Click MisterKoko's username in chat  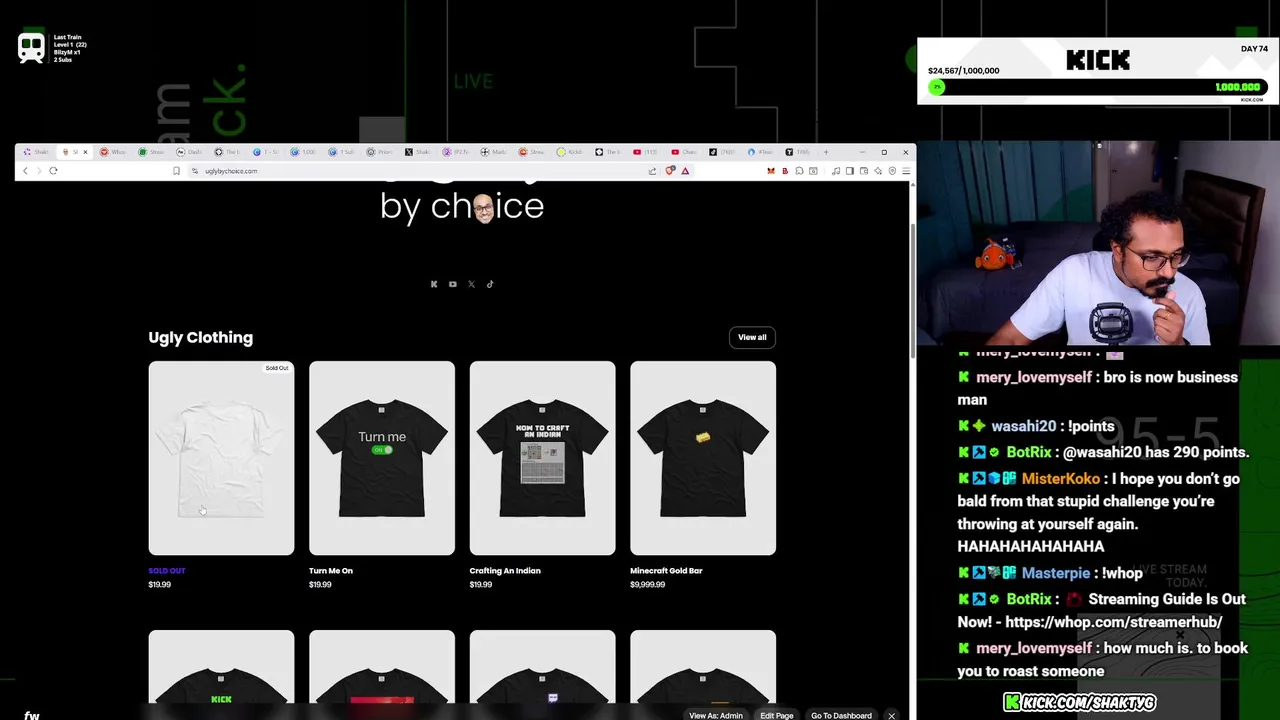1060,479
